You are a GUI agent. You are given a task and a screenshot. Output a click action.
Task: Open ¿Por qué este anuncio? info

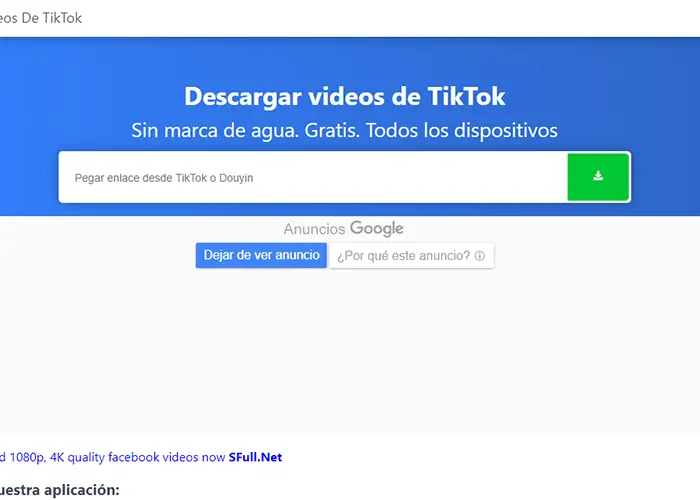click(x=412, y=256)
